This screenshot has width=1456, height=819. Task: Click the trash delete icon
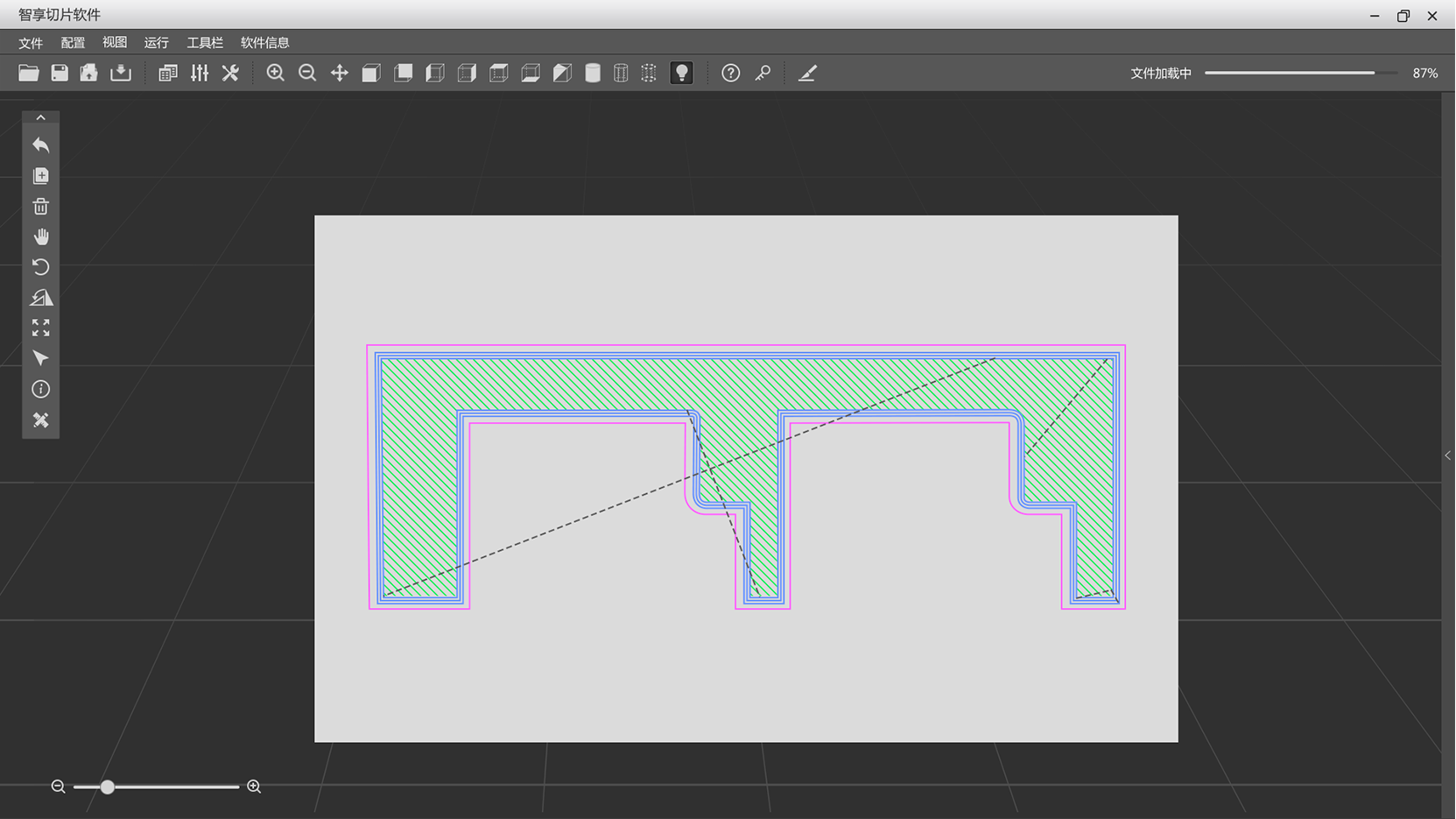pos(40,207)
